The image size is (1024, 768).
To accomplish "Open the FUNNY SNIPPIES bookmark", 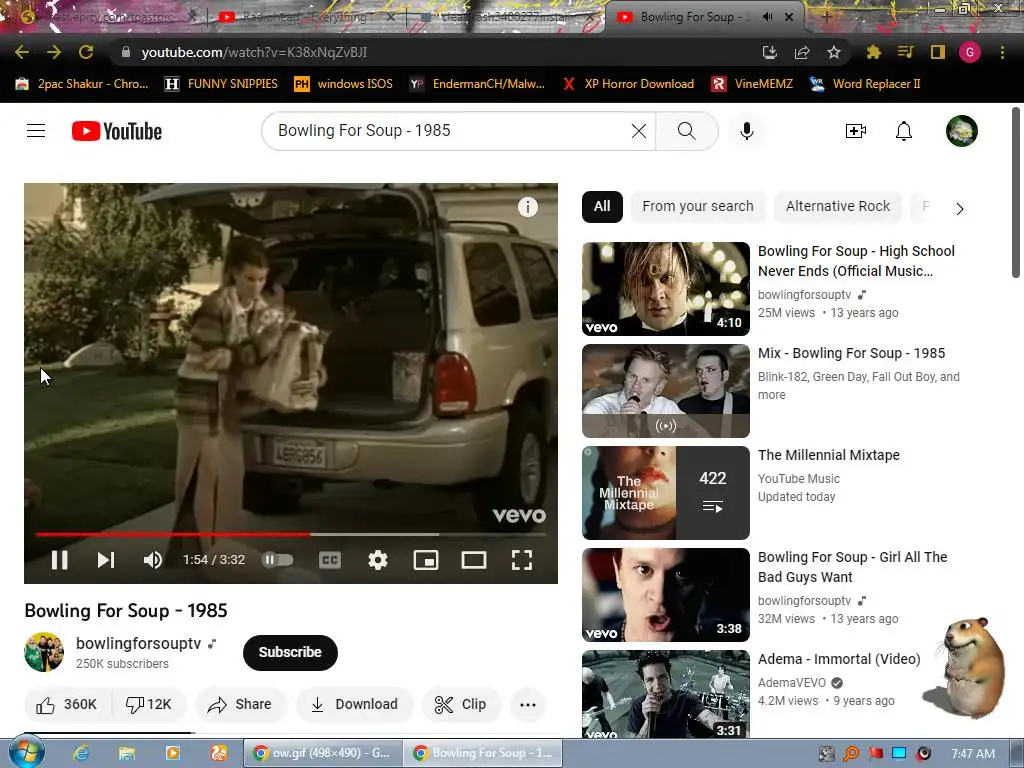I will pyautogui.click(x=221, y=84).
